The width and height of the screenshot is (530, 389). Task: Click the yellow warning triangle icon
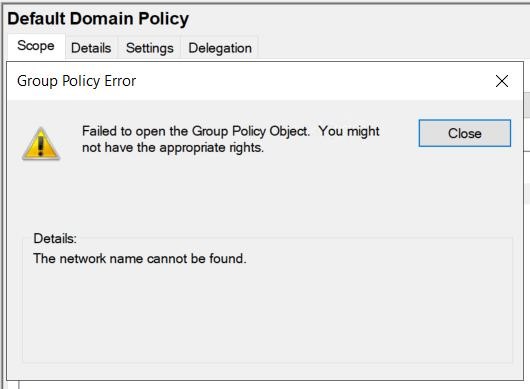[41, 144]
